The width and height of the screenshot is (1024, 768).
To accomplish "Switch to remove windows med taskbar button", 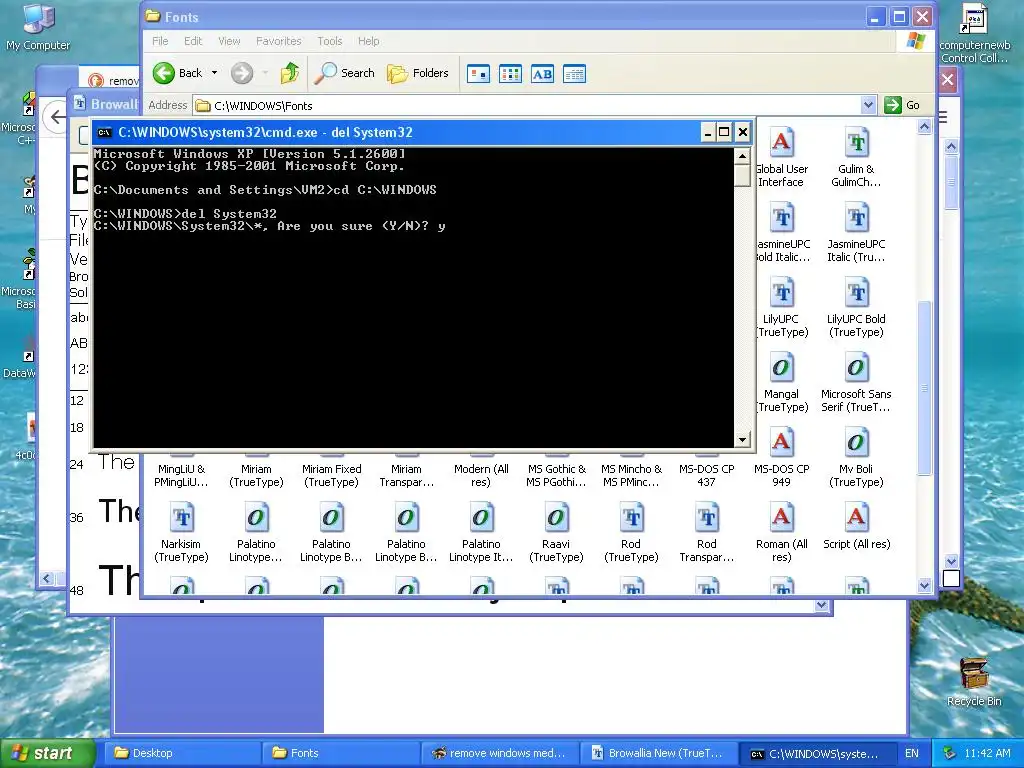I will [498, 753].
